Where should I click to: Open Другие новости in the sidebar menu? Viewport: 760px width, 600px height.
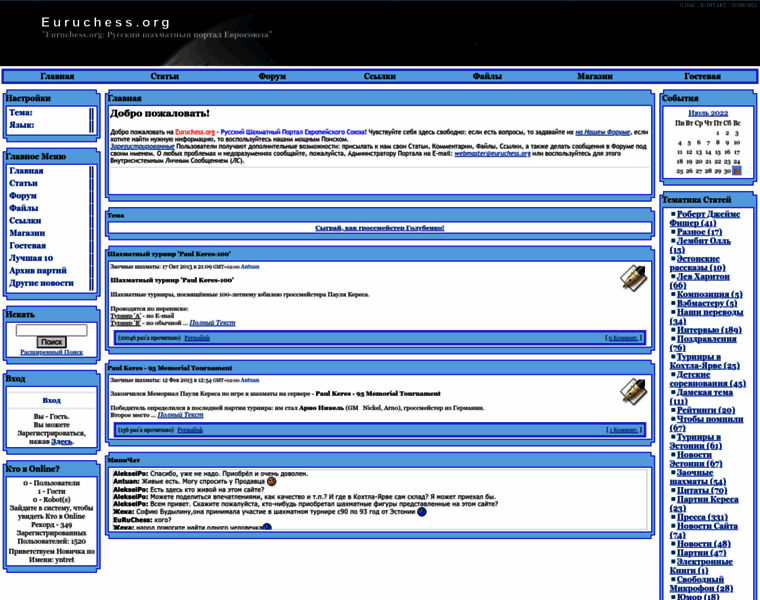coord(41,283)
